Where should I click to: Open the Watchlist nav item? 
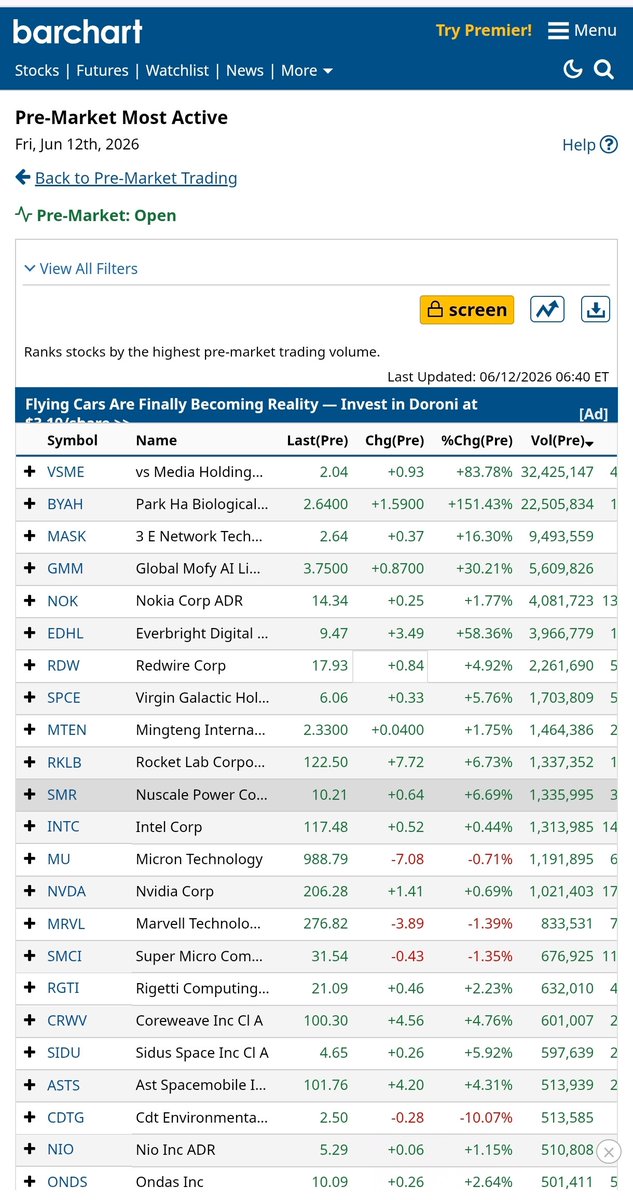click(178, 70)
